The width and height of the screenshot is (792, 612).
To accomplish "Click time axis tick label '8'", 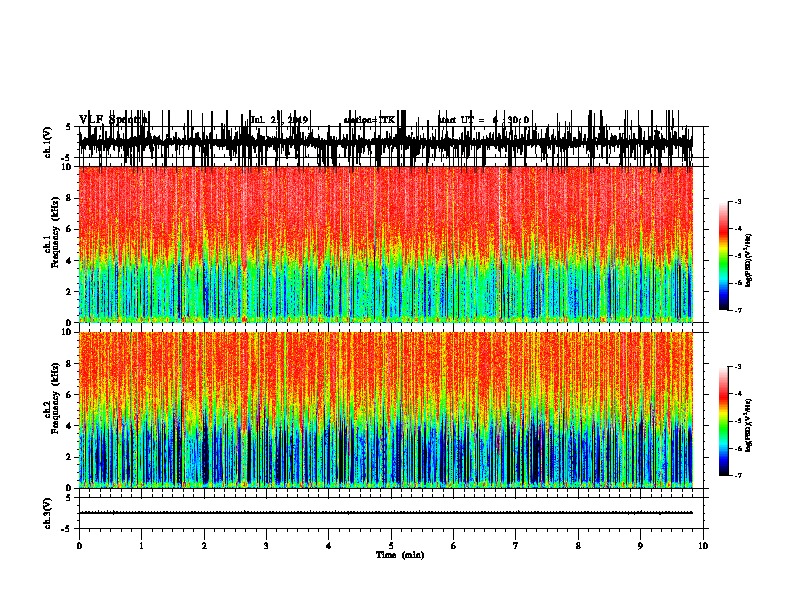I will (578, 546).
